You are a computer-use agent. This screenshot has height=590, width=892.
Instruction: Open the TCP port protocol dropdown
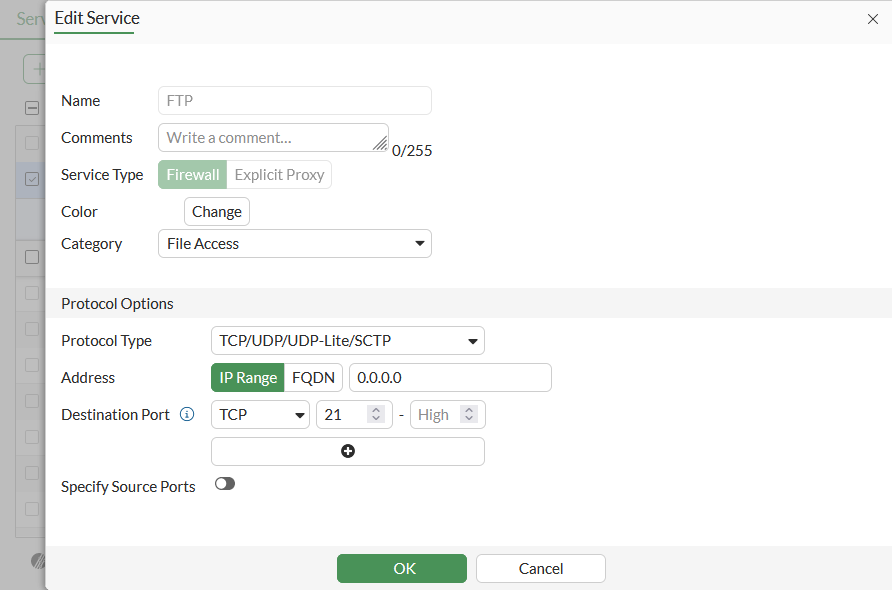click(x=260, y=415)
